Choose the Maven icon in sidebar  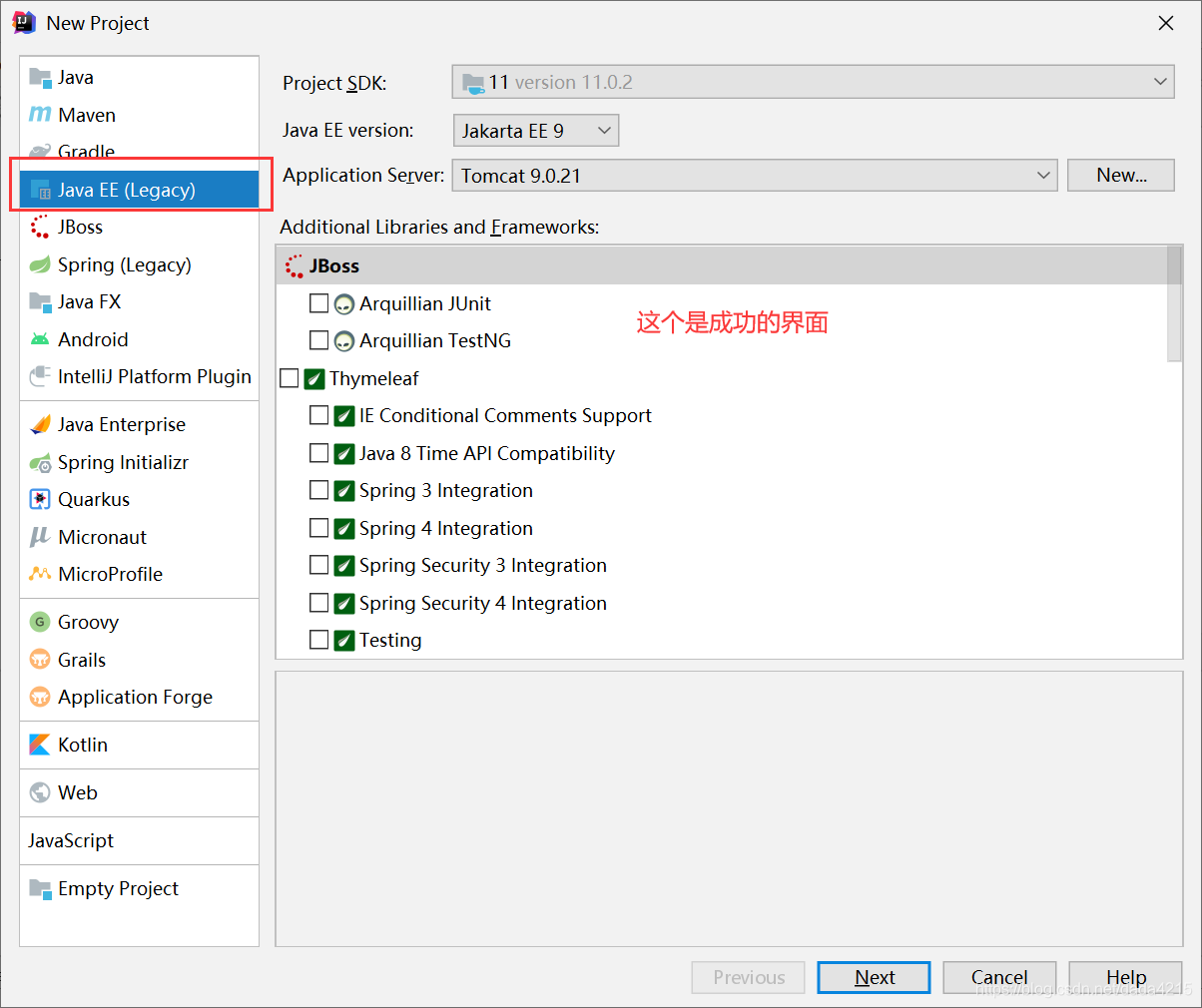pos(40,115)
